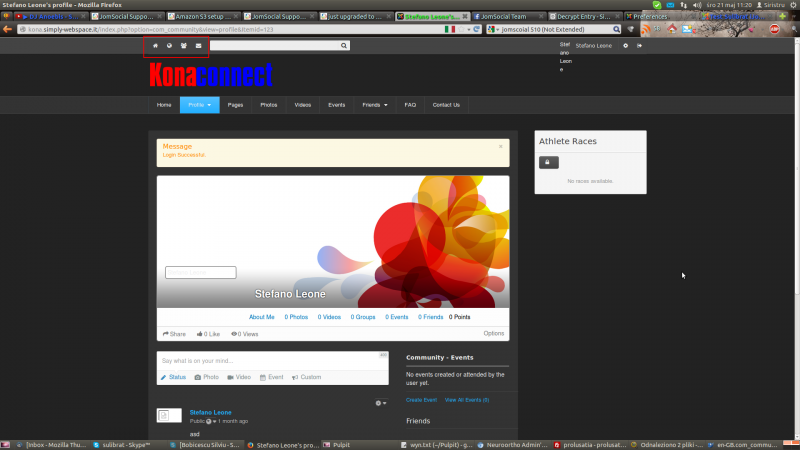This screenshot has height=450, width=800.
Task: Open the activity stream gear dropdown
Action: point(381,403)
